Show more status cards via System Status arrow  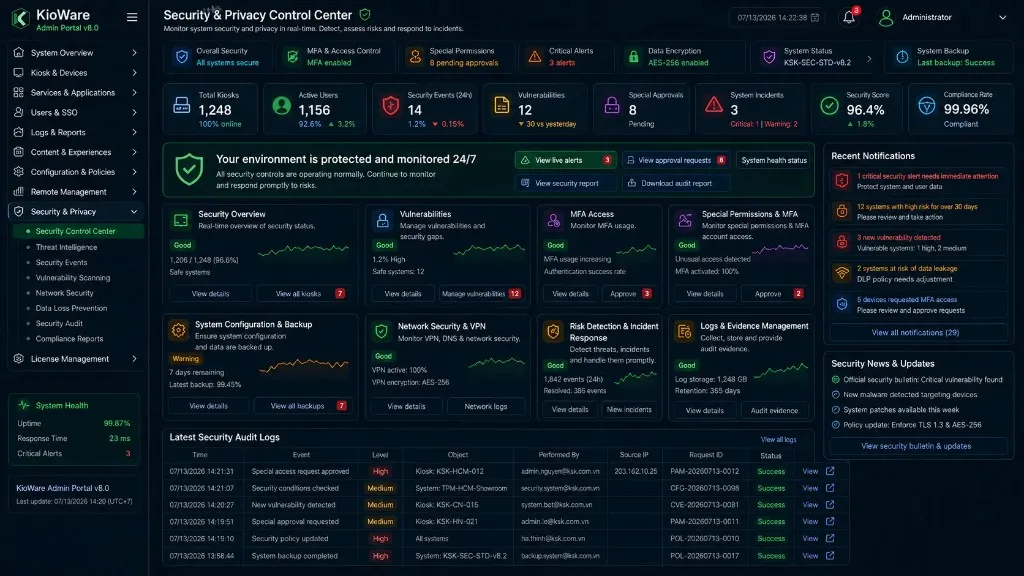click(x=869, y=59)
